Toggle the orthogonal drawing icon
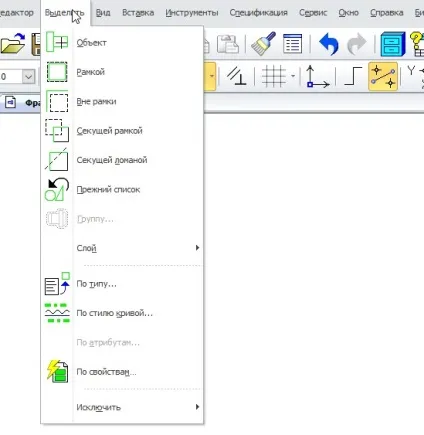The image size is (424, 435). point(353,76)
